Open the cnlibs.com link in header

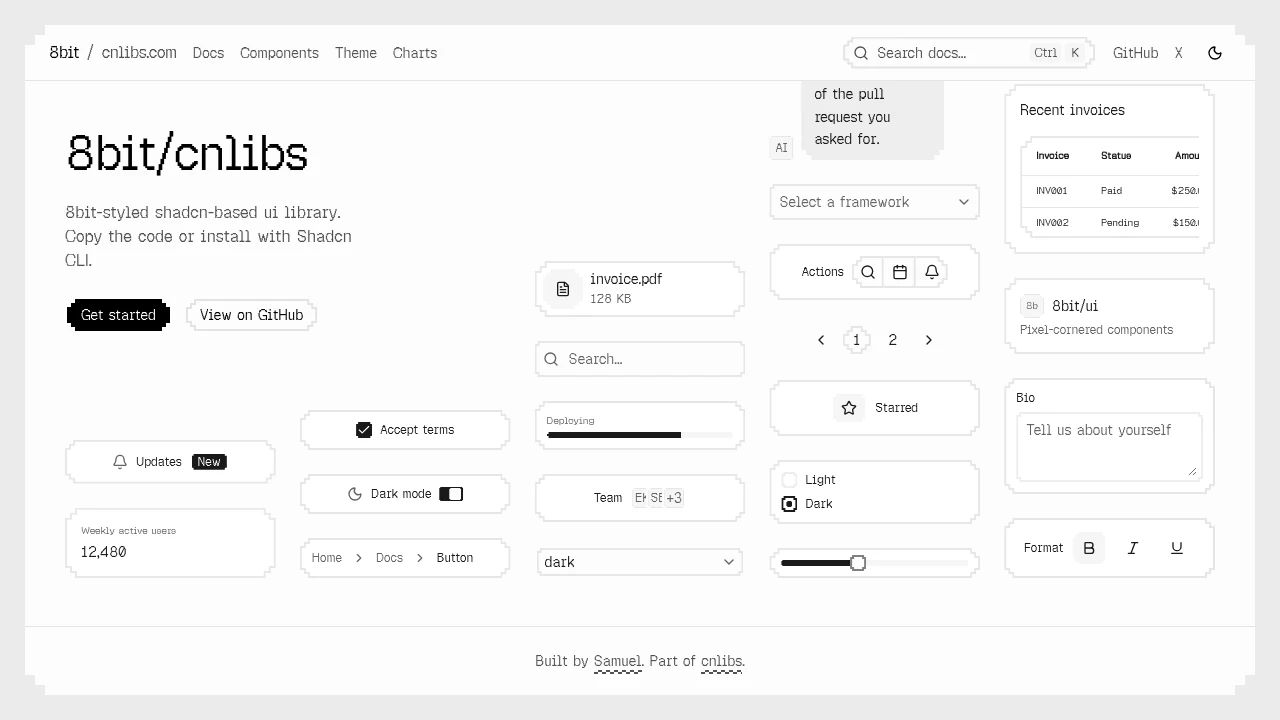(139, 53)
